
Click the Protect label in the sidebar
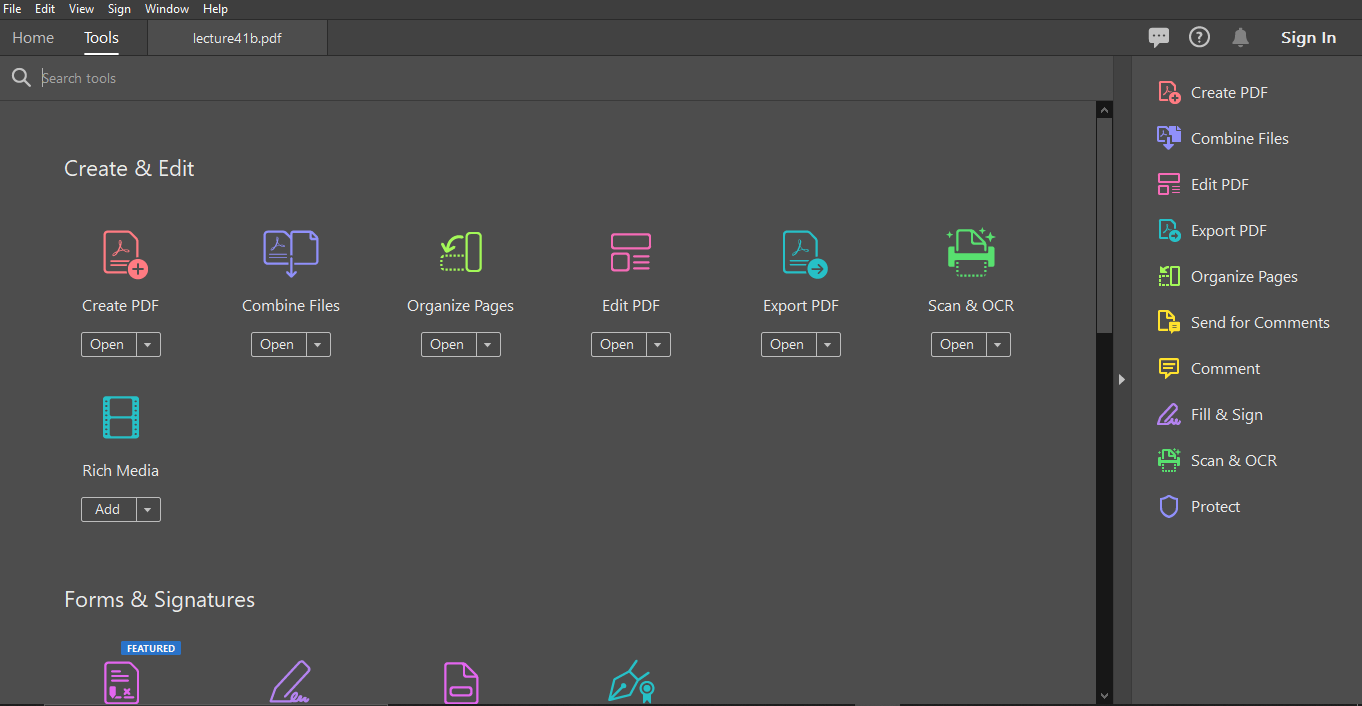[1215, 506]
